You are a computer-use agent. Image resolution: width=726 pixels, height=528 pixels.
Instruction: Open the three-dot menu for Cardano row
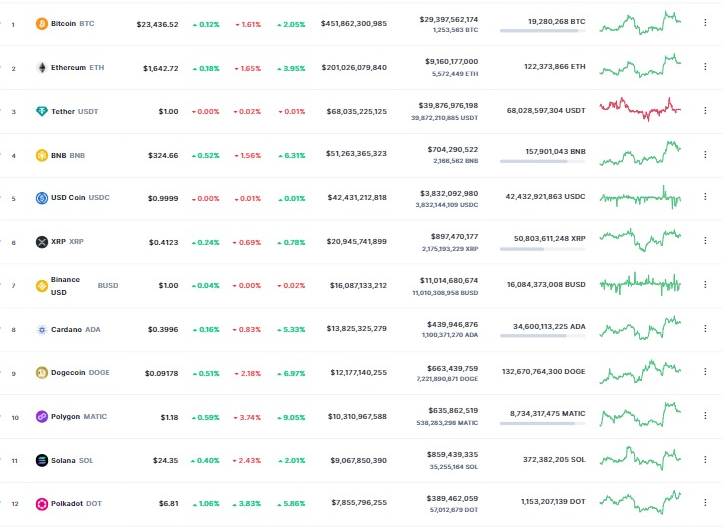(705, 328)
